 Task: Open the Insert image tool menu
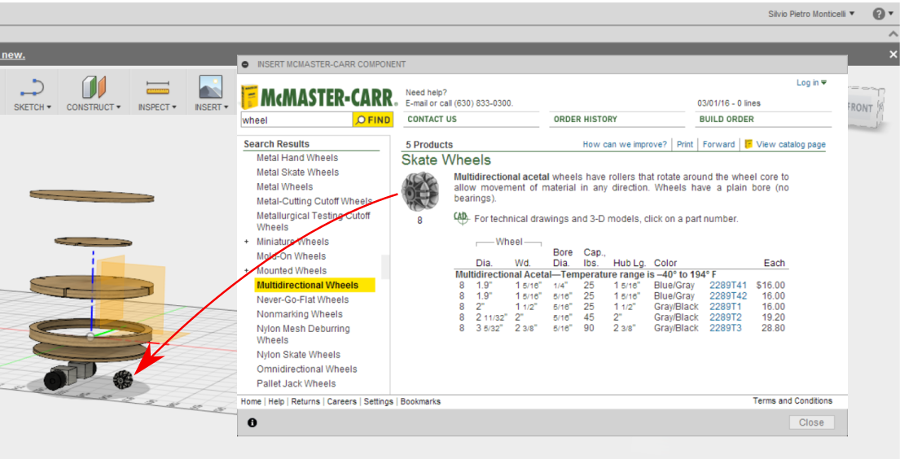211,94
